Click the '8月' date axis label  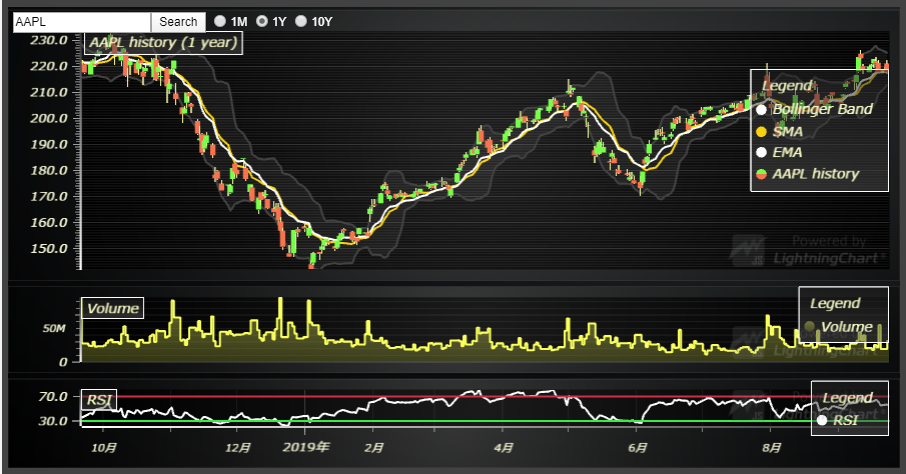point(771,448)
